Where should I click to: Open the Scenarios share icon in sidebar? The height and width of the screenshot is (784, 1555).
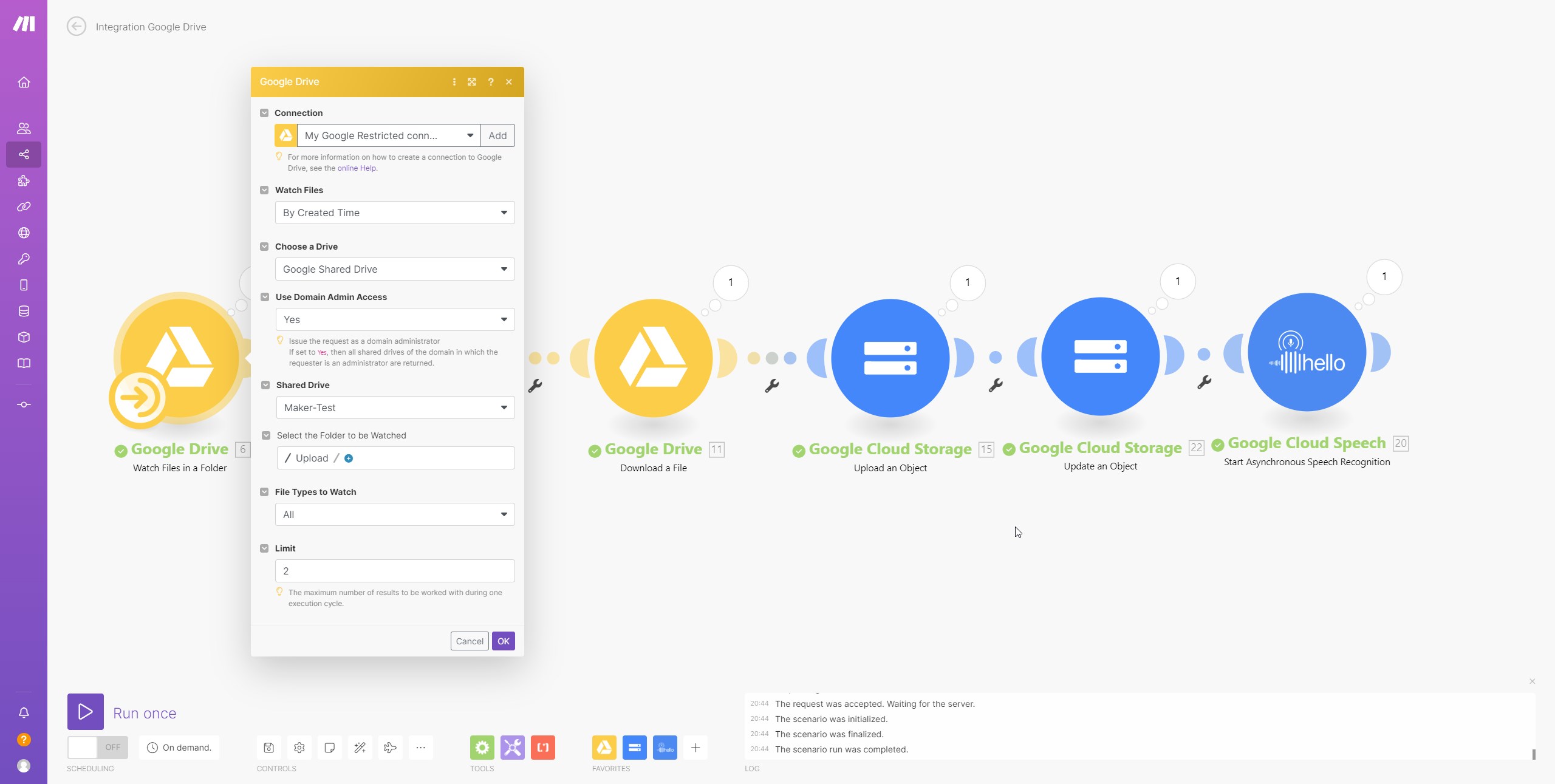click(24, 154)
